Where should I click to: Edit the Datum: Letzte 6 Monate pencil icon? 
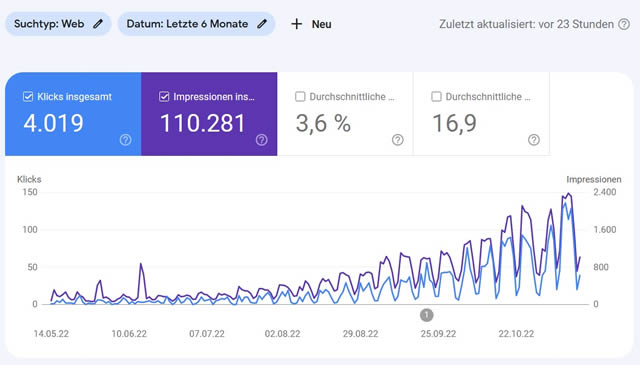tap(262, 24)
